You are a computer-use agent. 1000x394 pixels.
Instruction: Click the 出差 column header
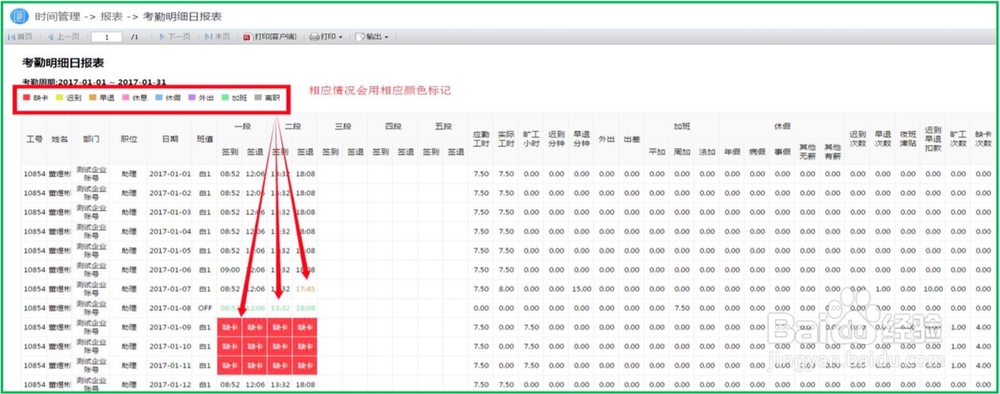pos(631,138)
